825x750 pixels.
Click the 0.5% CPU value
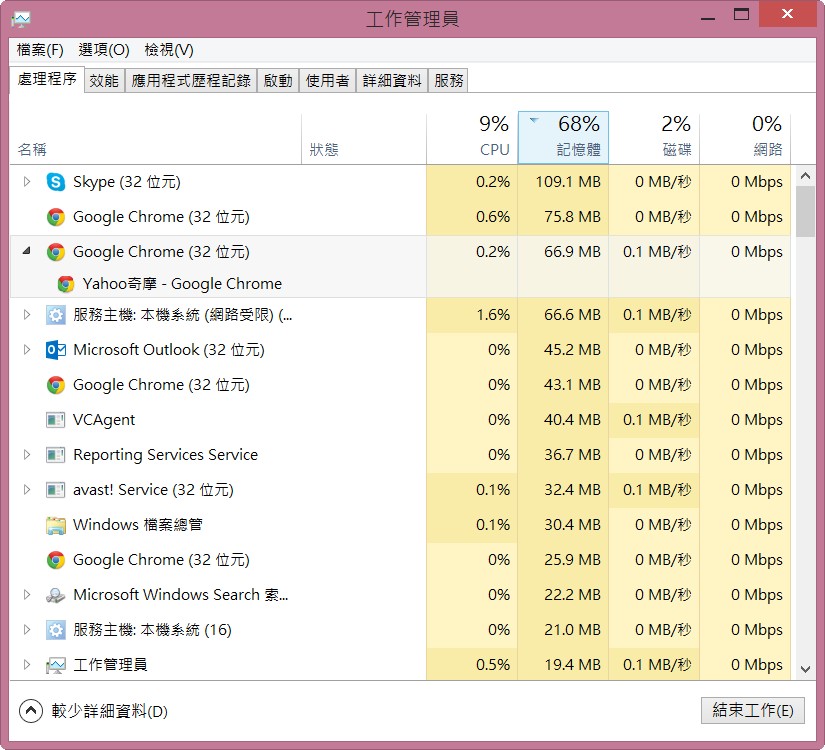coord(493,665)
